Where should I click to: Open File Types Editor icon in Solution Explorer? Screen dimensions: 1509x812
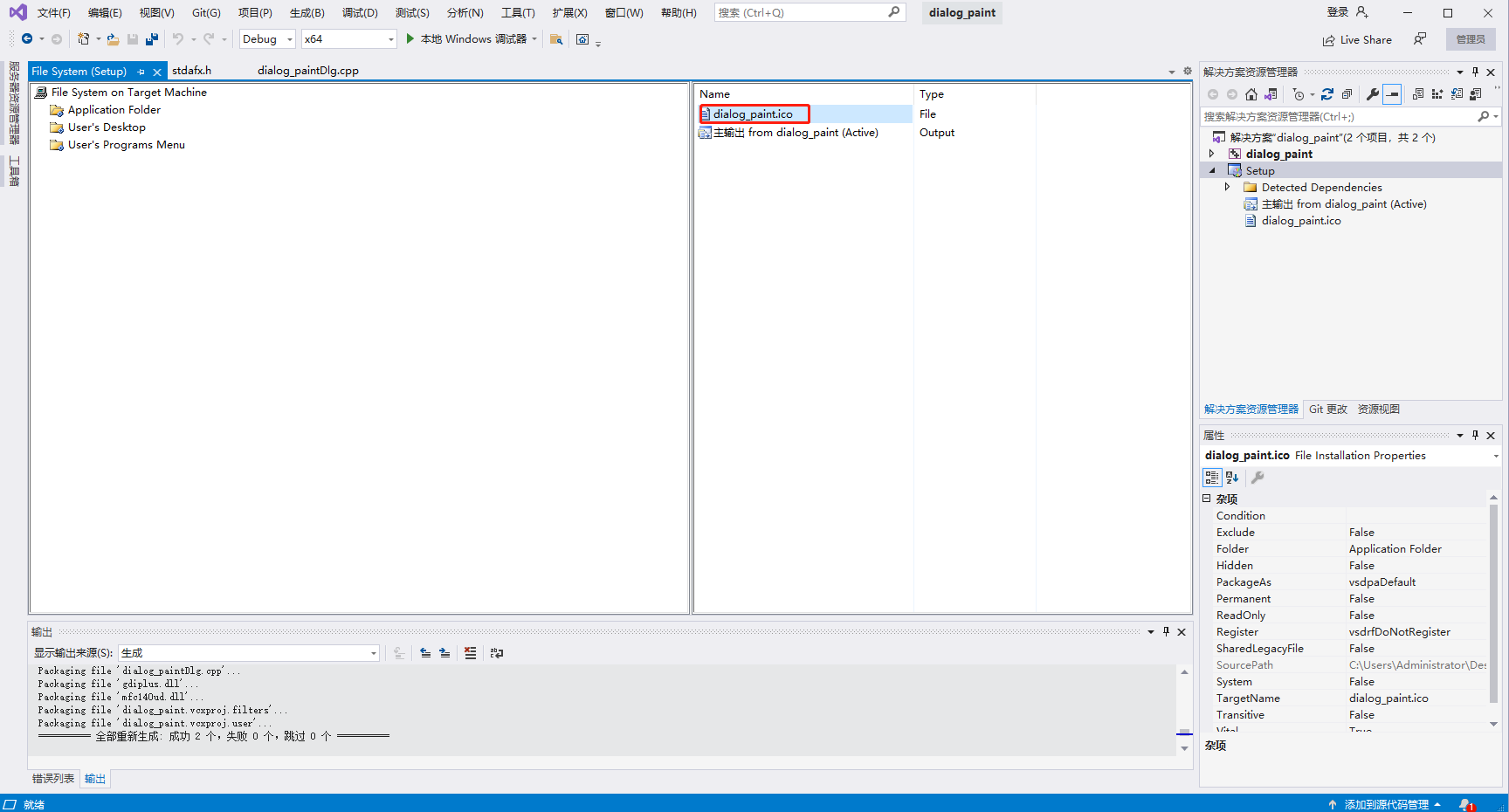coord(1457,94)
